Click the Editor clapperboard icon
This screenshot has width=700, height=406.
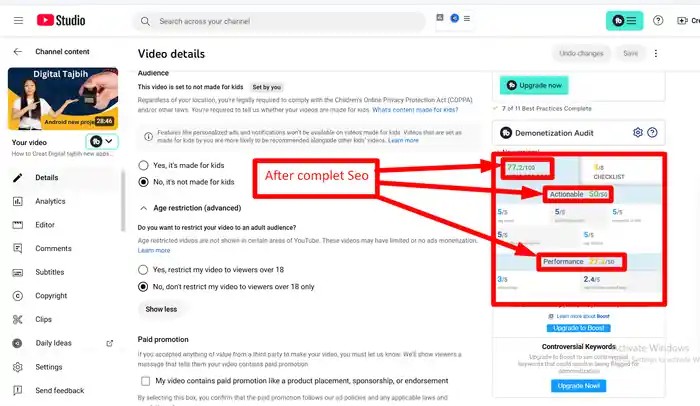click(17, 225)
